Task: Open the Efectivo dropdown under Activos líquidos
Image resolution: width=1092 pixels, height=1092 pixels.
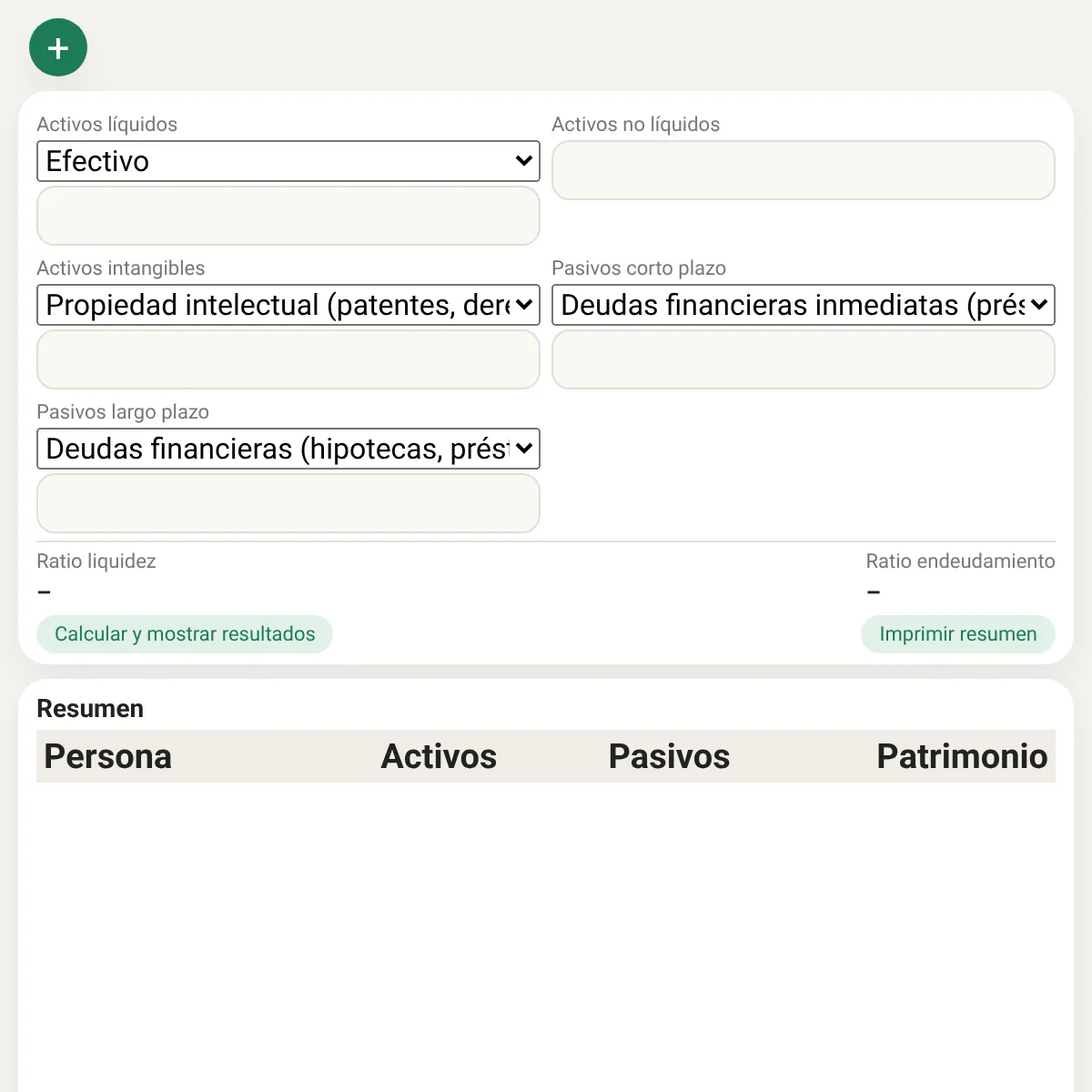Action: [x=288, y=161]
